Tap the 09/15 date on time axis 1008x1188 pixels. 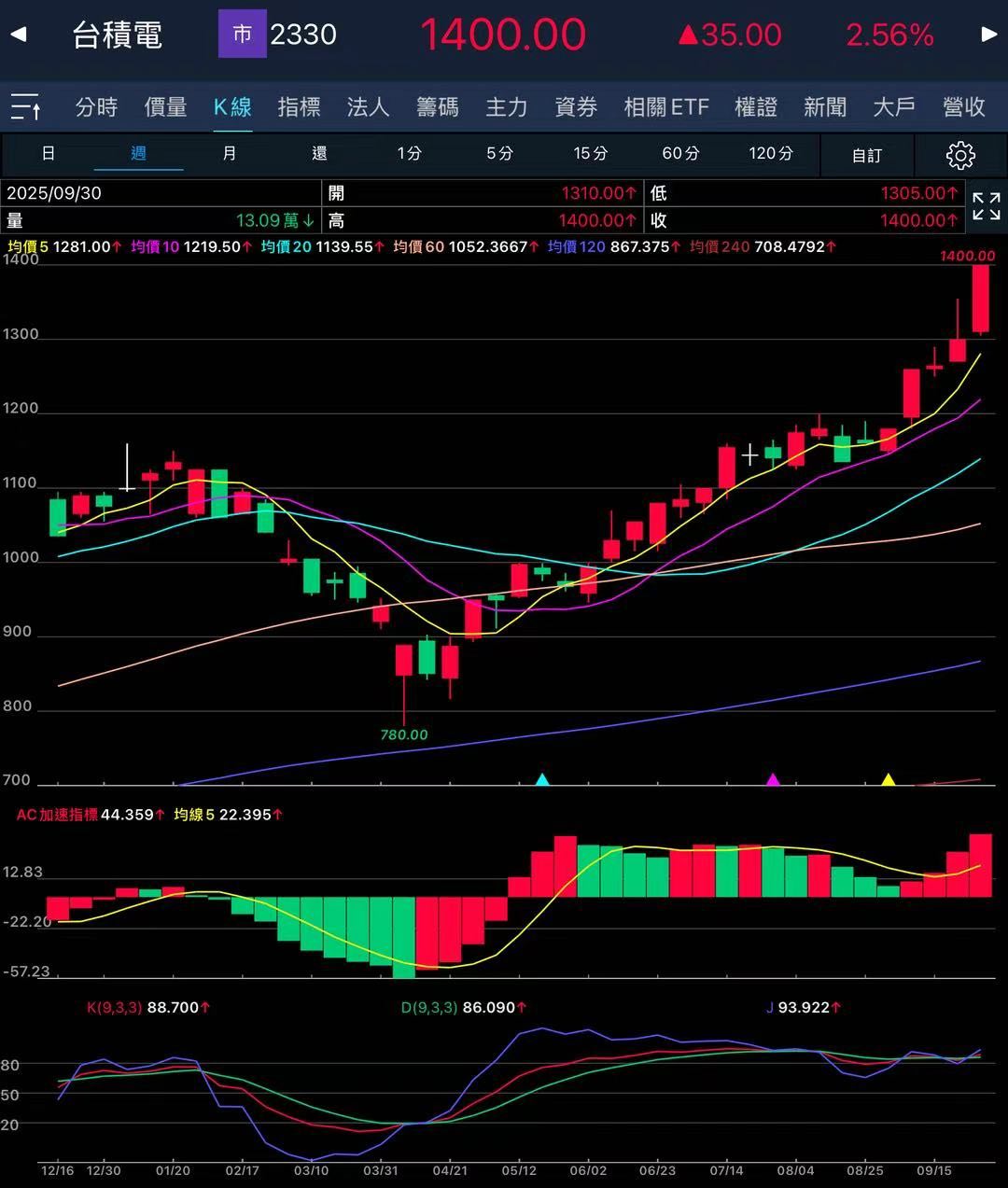coord(934,1170)
